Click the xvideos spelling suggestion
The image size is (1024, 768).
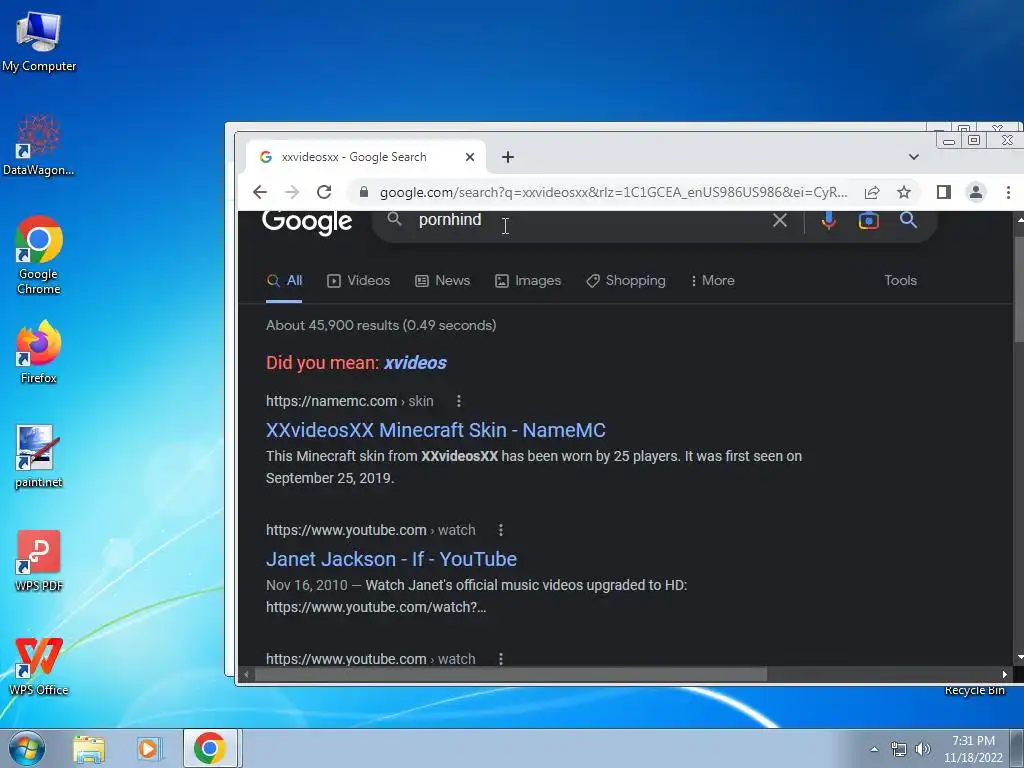[x=415, y=363]
